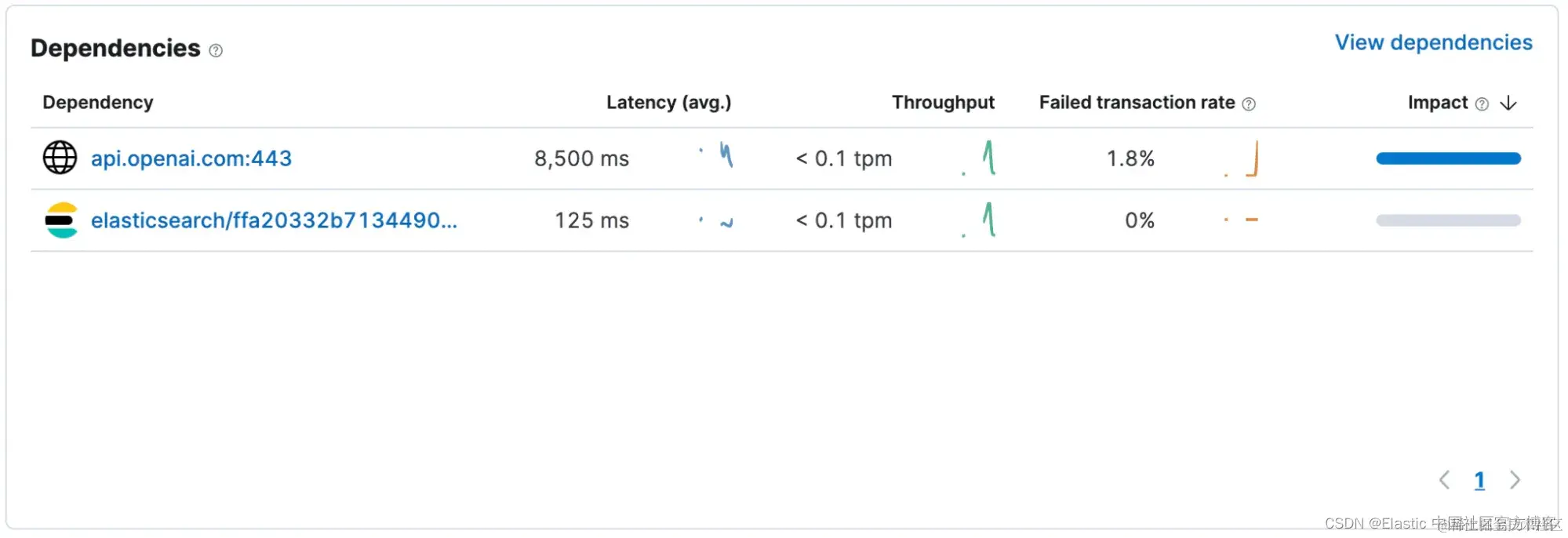This screenshot has height=538, width=1568.
Task: Click the globe icon for api.openai.com
Action: (60, 158)
